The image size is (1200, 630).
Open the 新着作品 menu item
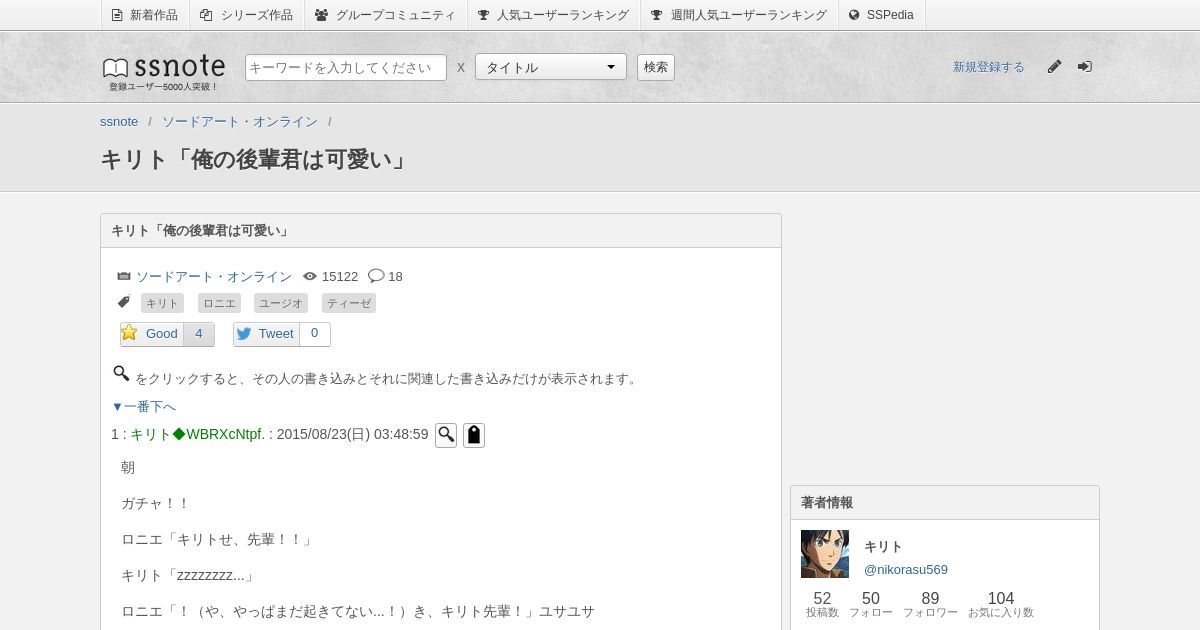tap(144, 15)
